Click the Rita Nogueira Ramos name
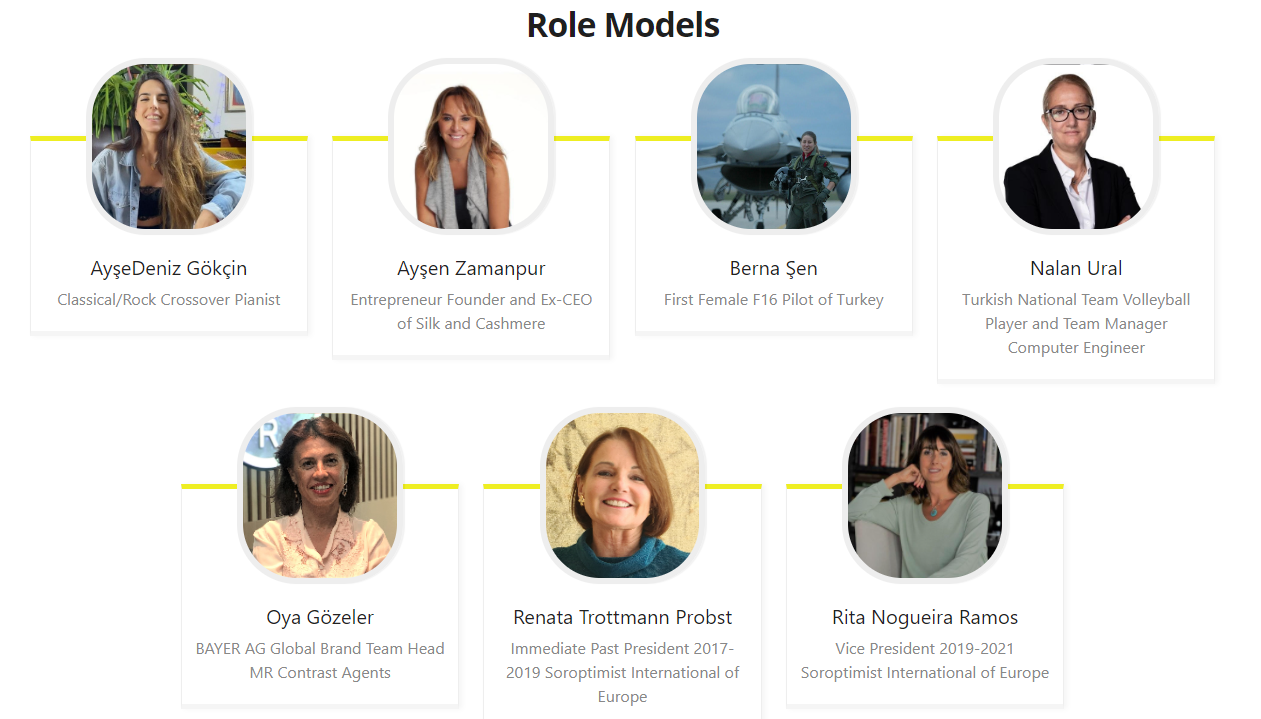1261x719 pixels. 925,617
